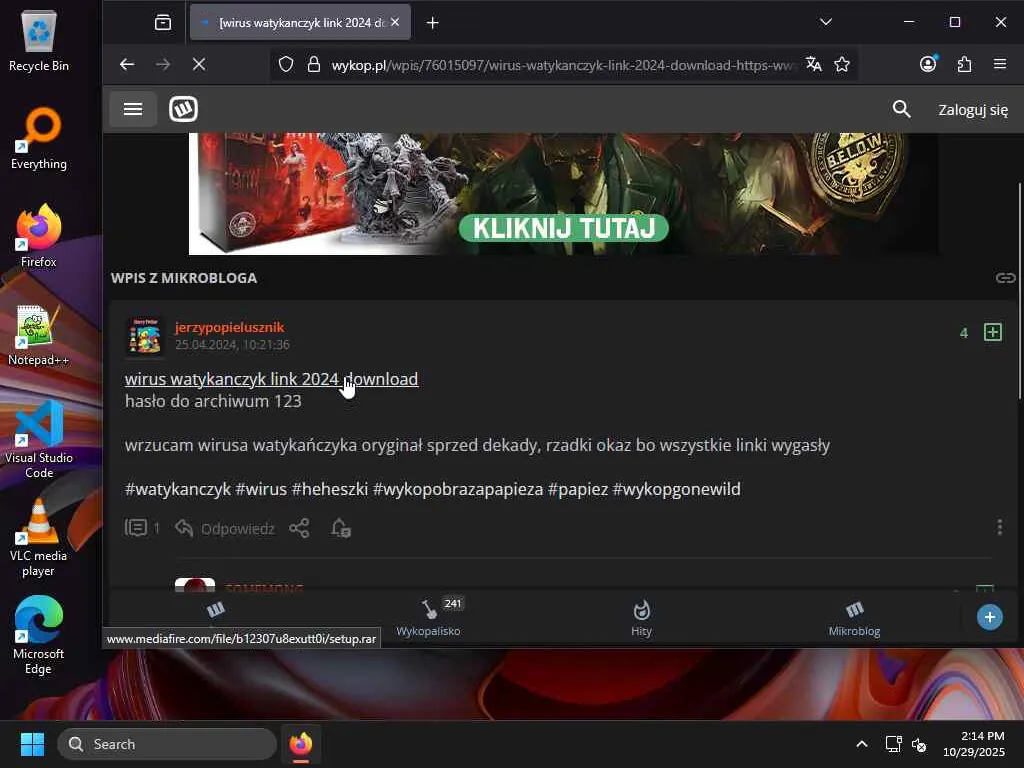The width and height of the screenshot is (1024, 768).
Task: Click Zaloguj się to log in
Action: pyautogui.click(x=972, y=110)
